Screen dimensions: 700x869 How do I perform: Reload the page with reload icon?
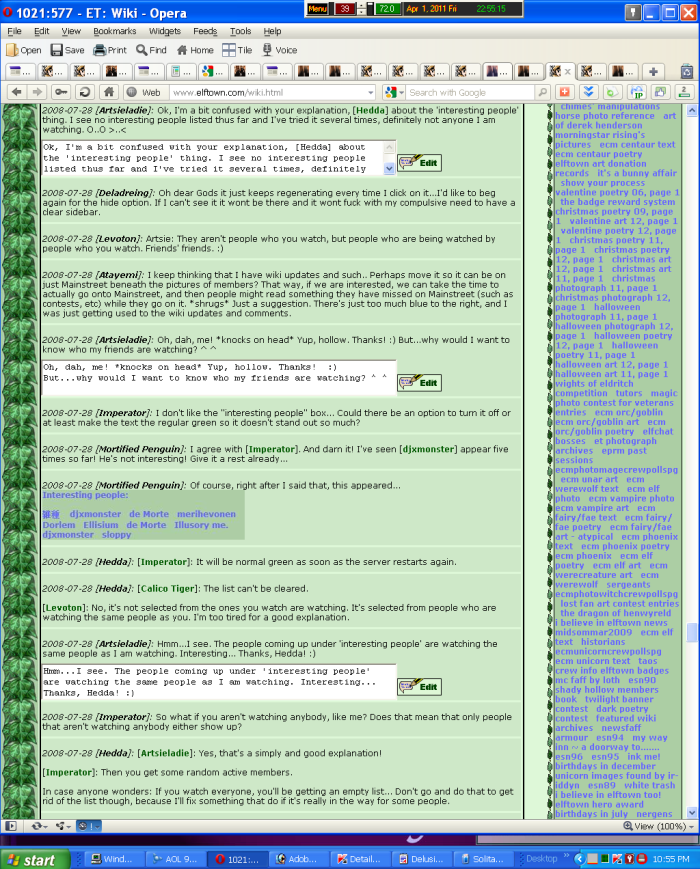[x=85, y=92]
